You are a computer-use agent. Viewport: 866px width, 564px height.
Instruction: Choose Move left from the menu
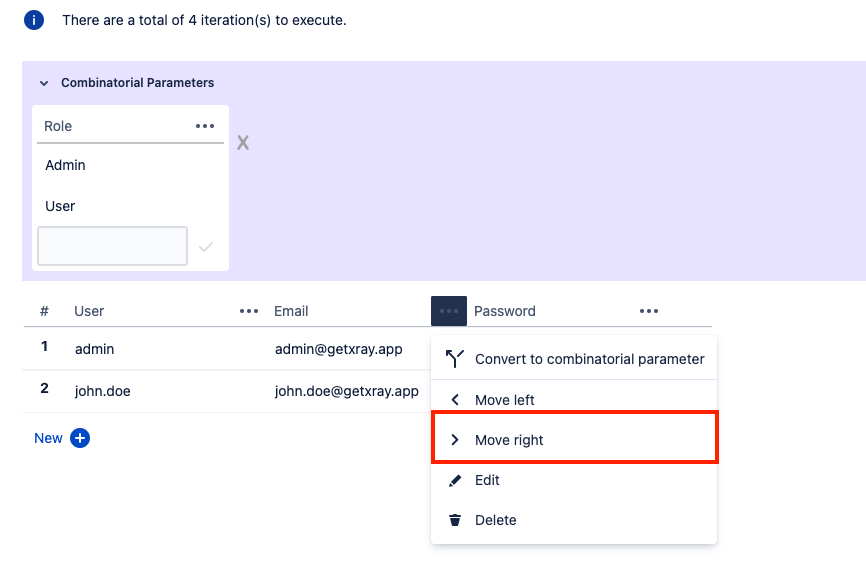(x=574, y=399)
